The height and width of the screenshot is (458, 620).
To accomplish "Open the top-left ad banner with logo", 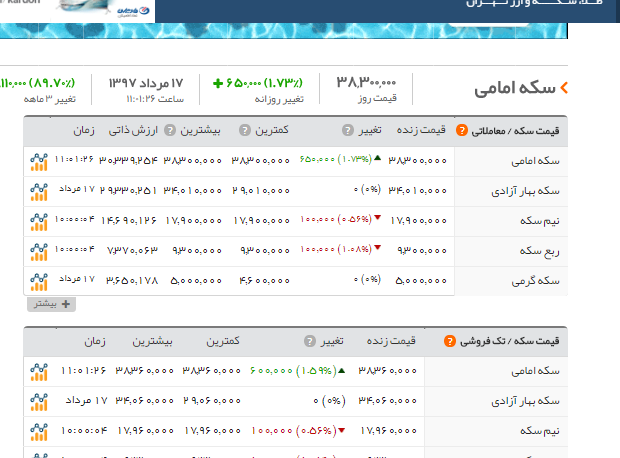I will 78,11.
